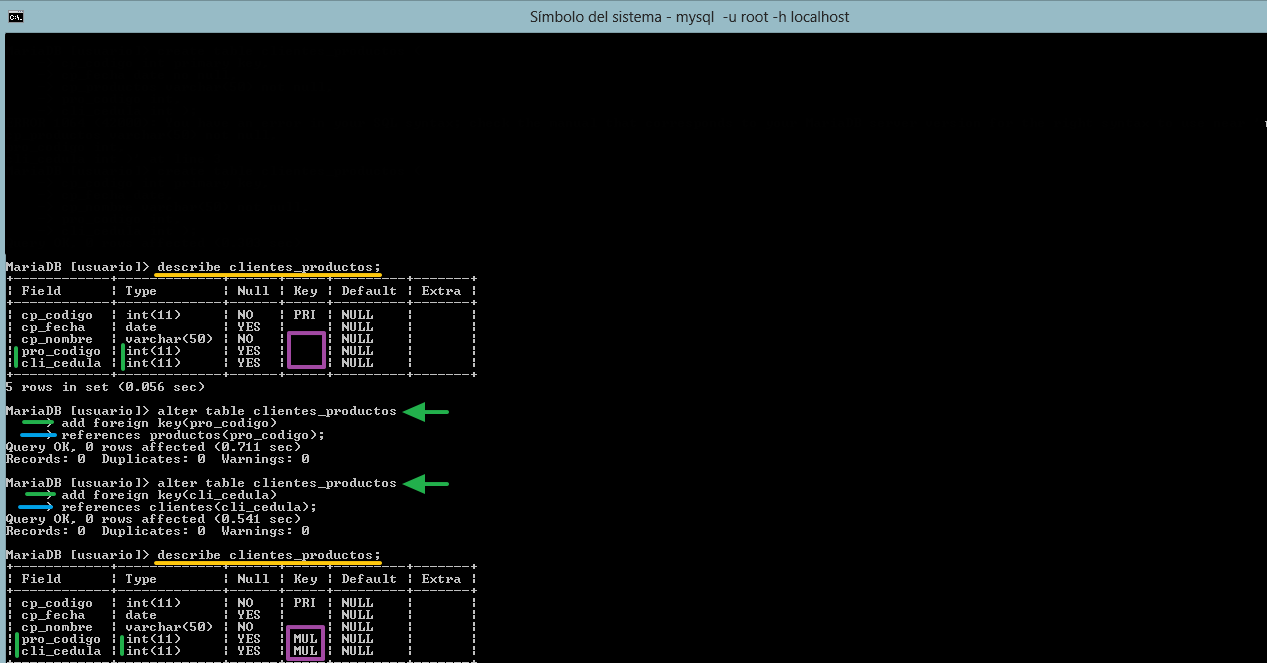Click blue arrow before references productos(pro_codigo)
This screenshot has width=1267, height=663.
click(38, 435)
